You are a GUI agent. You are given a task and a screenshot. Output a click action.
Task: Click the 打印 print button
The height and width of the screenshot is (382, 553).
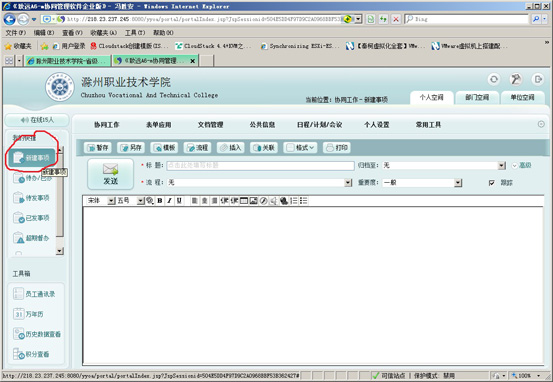click(337, 147)
